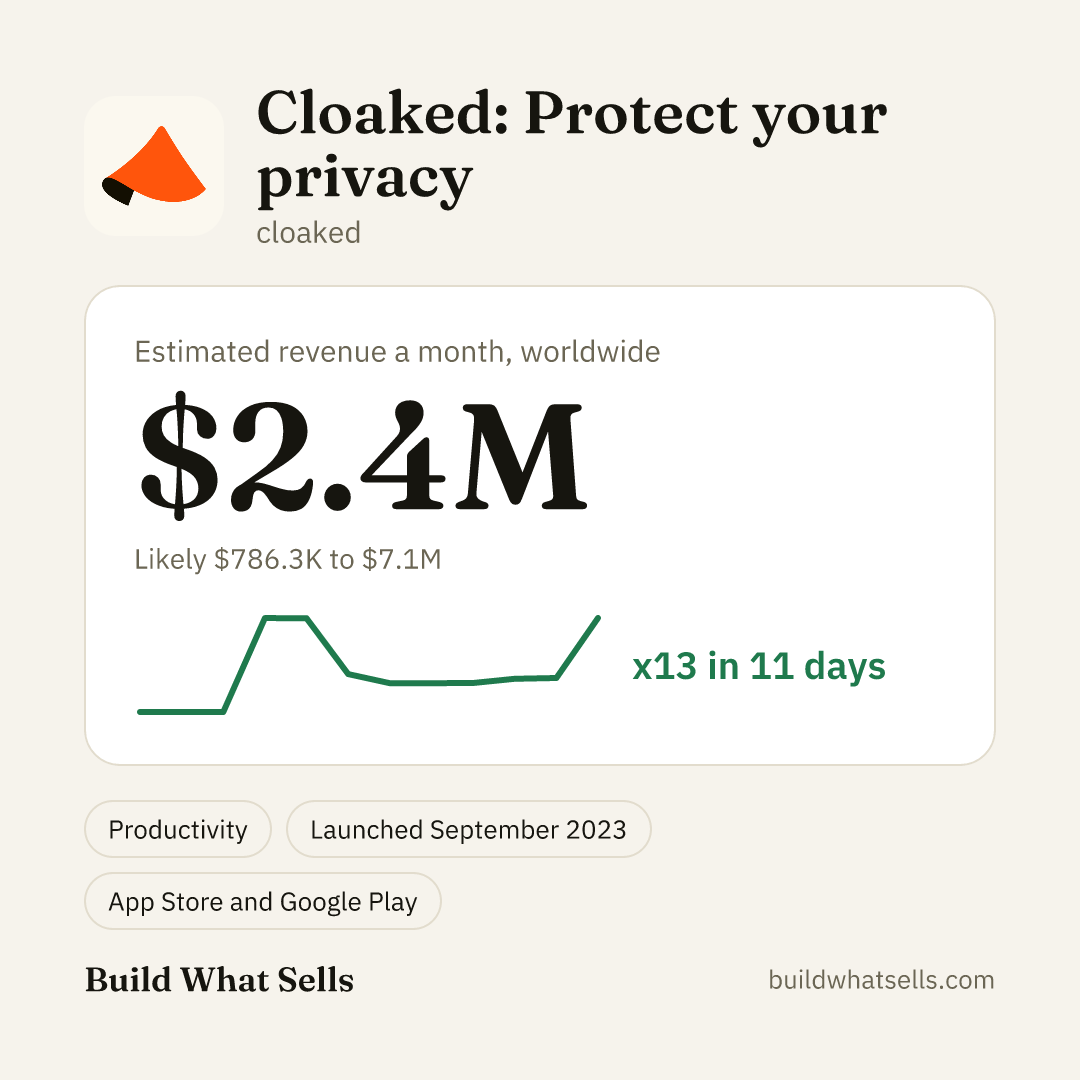Click "Estimated revenue a month, worldwide" label
The width and height of the screenshot is (1080, 1080).
(397, 352)
